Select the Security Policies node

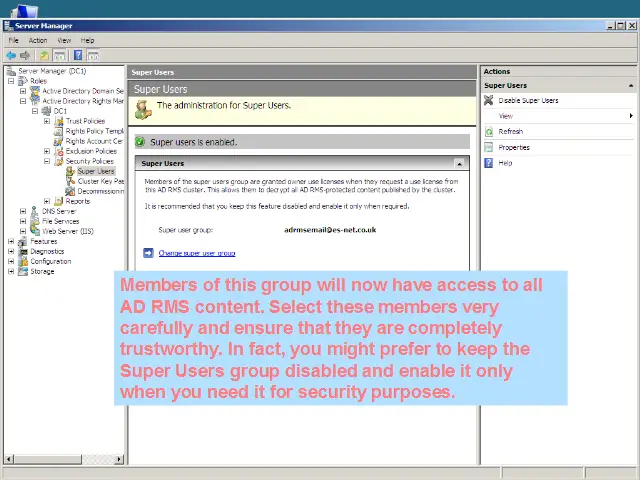coord(90,161)
